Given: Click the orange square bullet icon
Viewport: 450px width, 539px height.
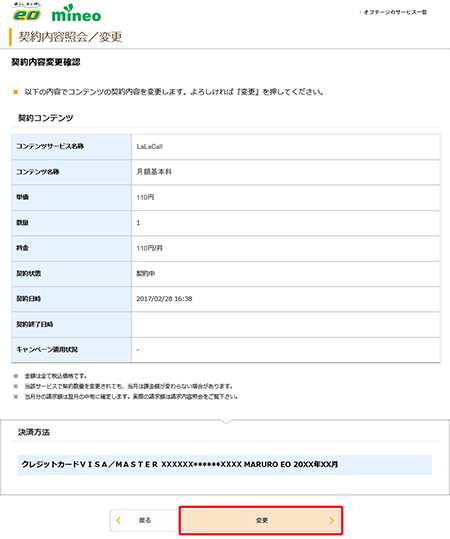Looking at the screenshot, I should pyautogui.click(x=15, y=92).
